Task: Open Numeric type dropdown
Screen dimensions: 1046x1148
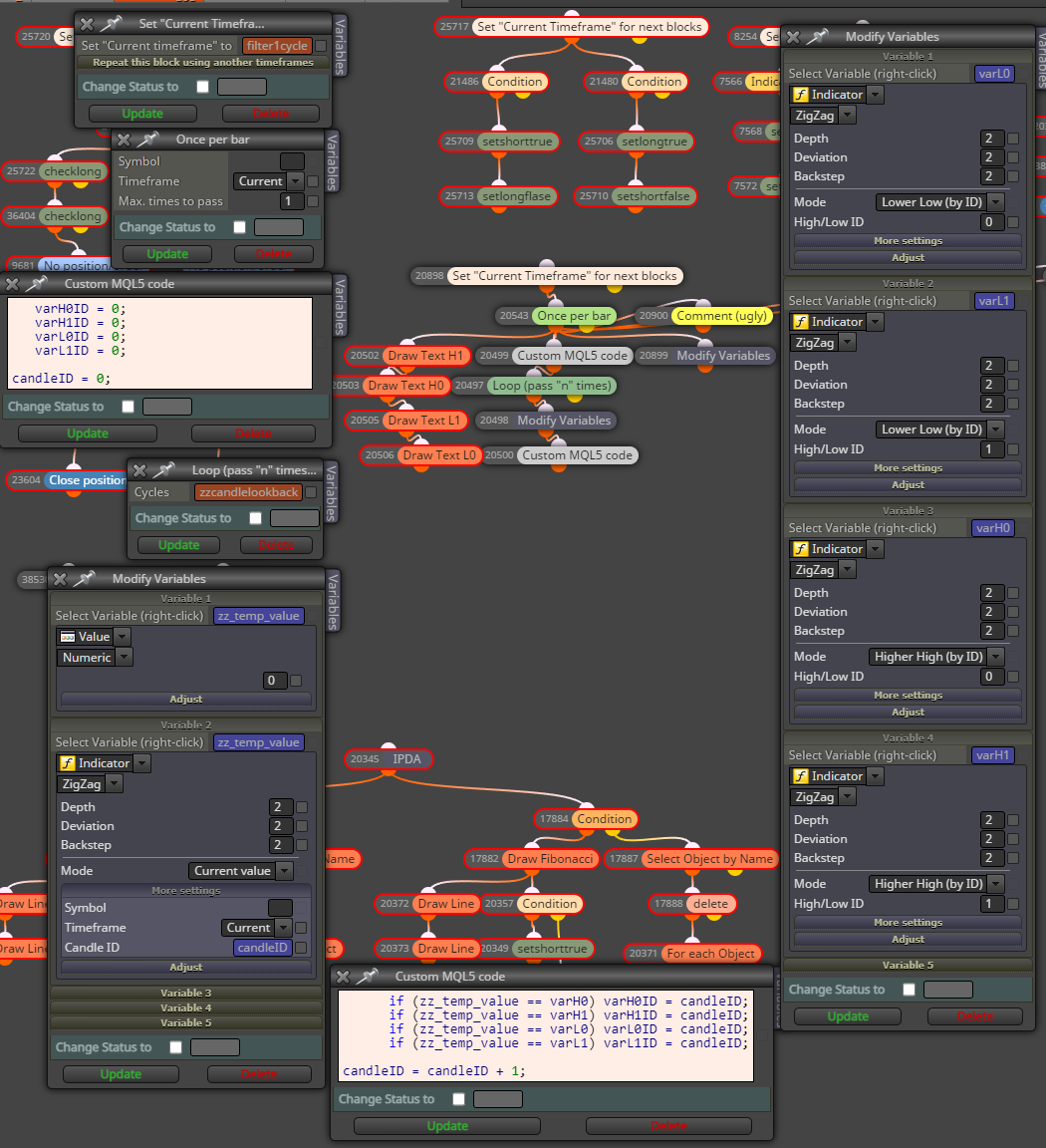Action: [95, 658]
